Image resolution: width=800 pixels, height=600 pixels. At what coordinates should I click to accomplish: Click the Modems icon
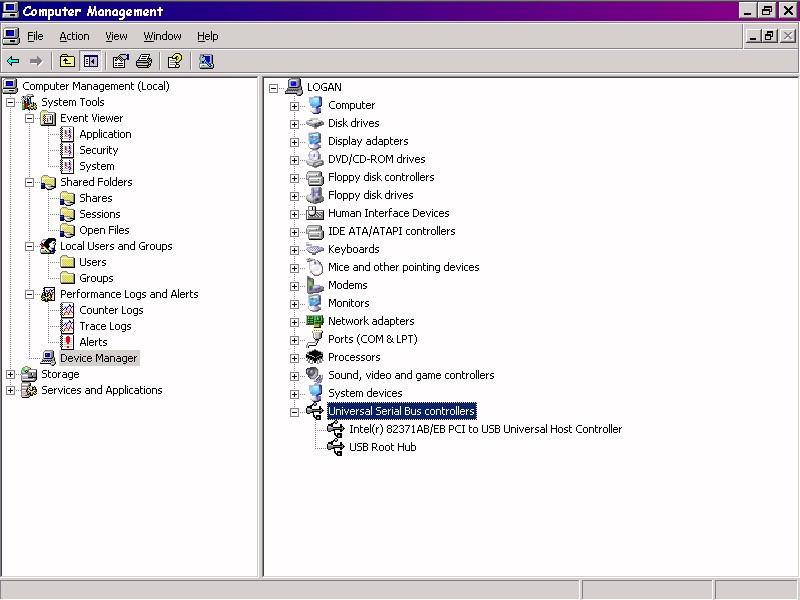click(315, 285)
